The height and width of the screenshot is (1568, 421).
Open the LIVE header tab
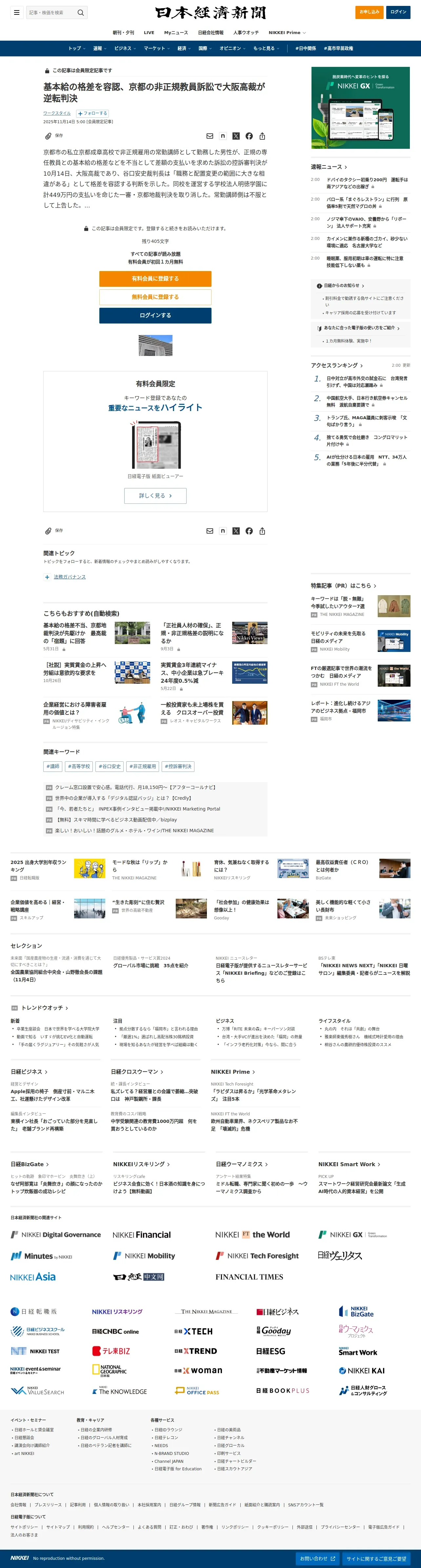149,33
